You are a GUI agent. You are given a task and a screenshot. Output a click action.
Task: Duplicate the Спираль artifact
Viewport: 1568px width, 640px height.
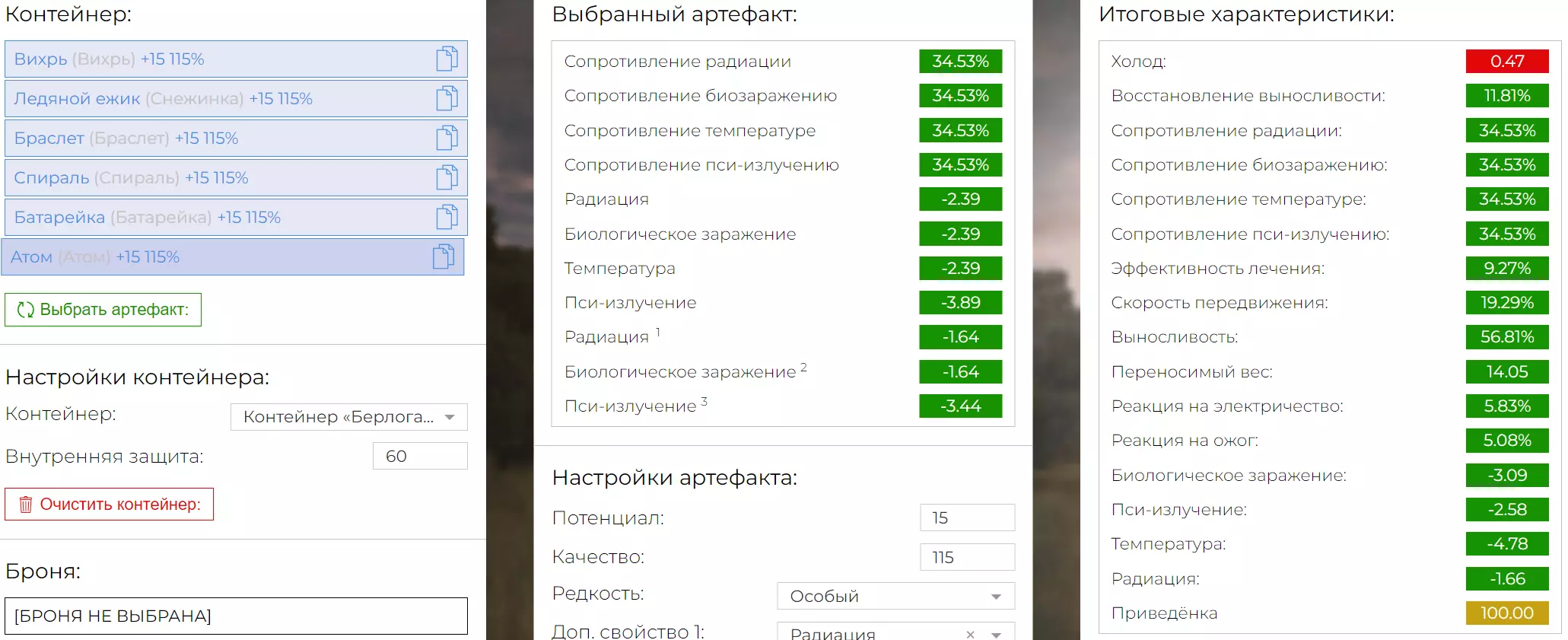coord(447,178)
